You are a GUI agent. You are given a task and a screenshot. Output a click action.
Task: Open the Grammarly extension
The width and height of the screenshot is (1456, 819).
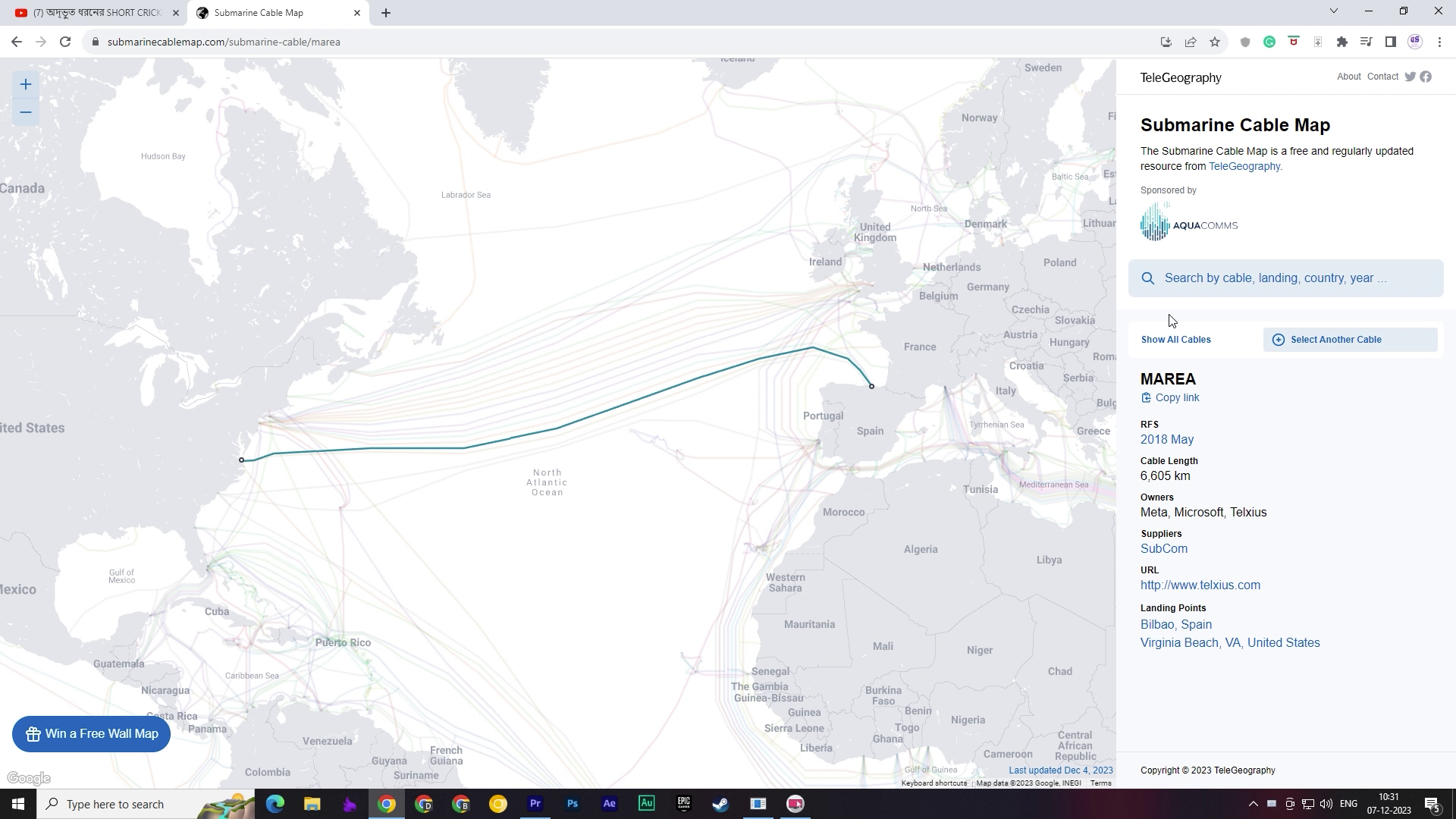tap(1269, 42)
